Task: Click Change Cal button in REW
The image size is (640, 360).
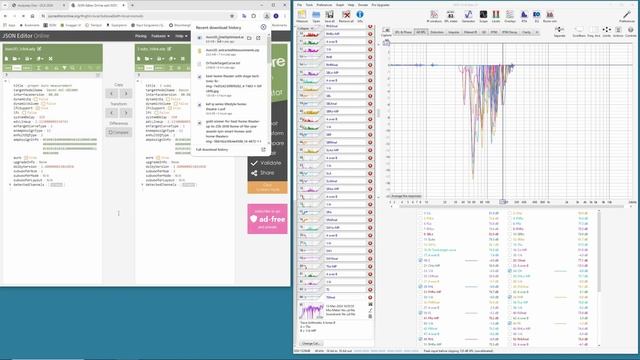Action: [311, 343]
